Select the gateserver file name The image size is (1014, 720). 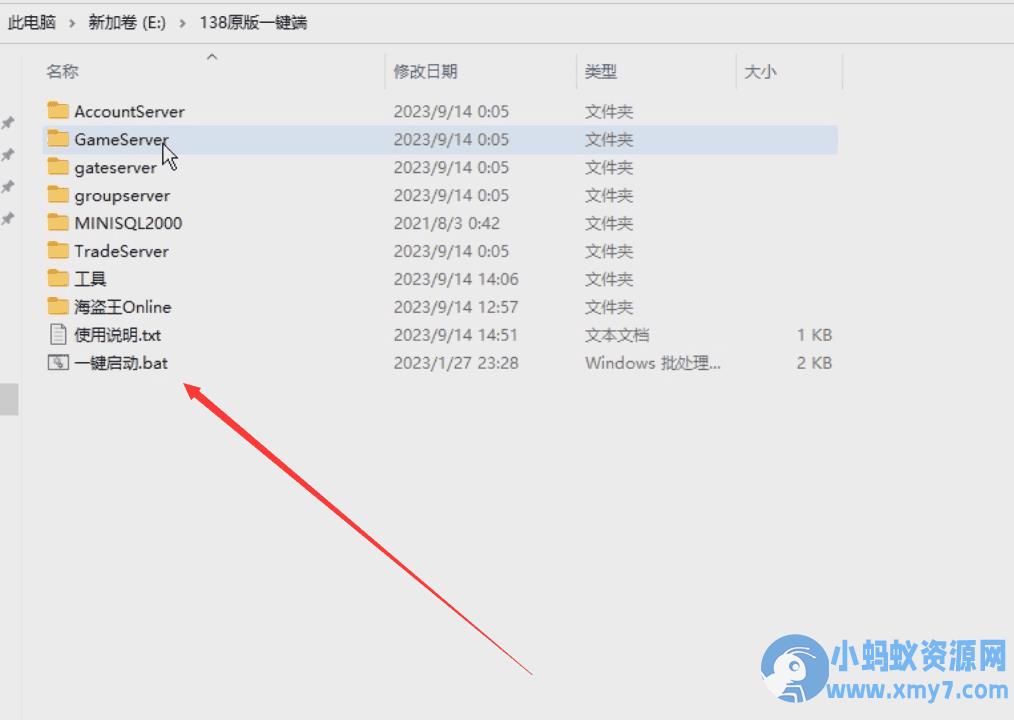click(x=115, y=168)
